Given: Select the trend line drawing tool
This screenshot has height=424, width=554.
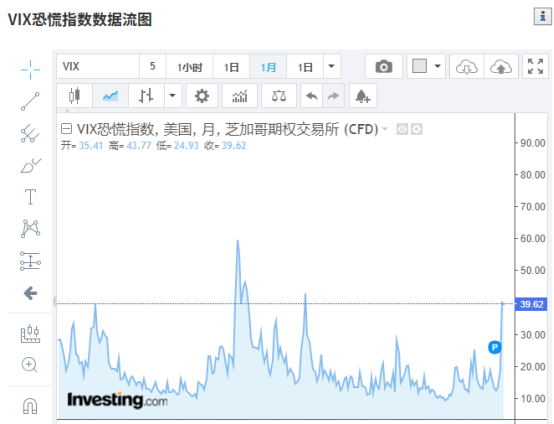Looking at the screenshot, I should click(30, 101).
